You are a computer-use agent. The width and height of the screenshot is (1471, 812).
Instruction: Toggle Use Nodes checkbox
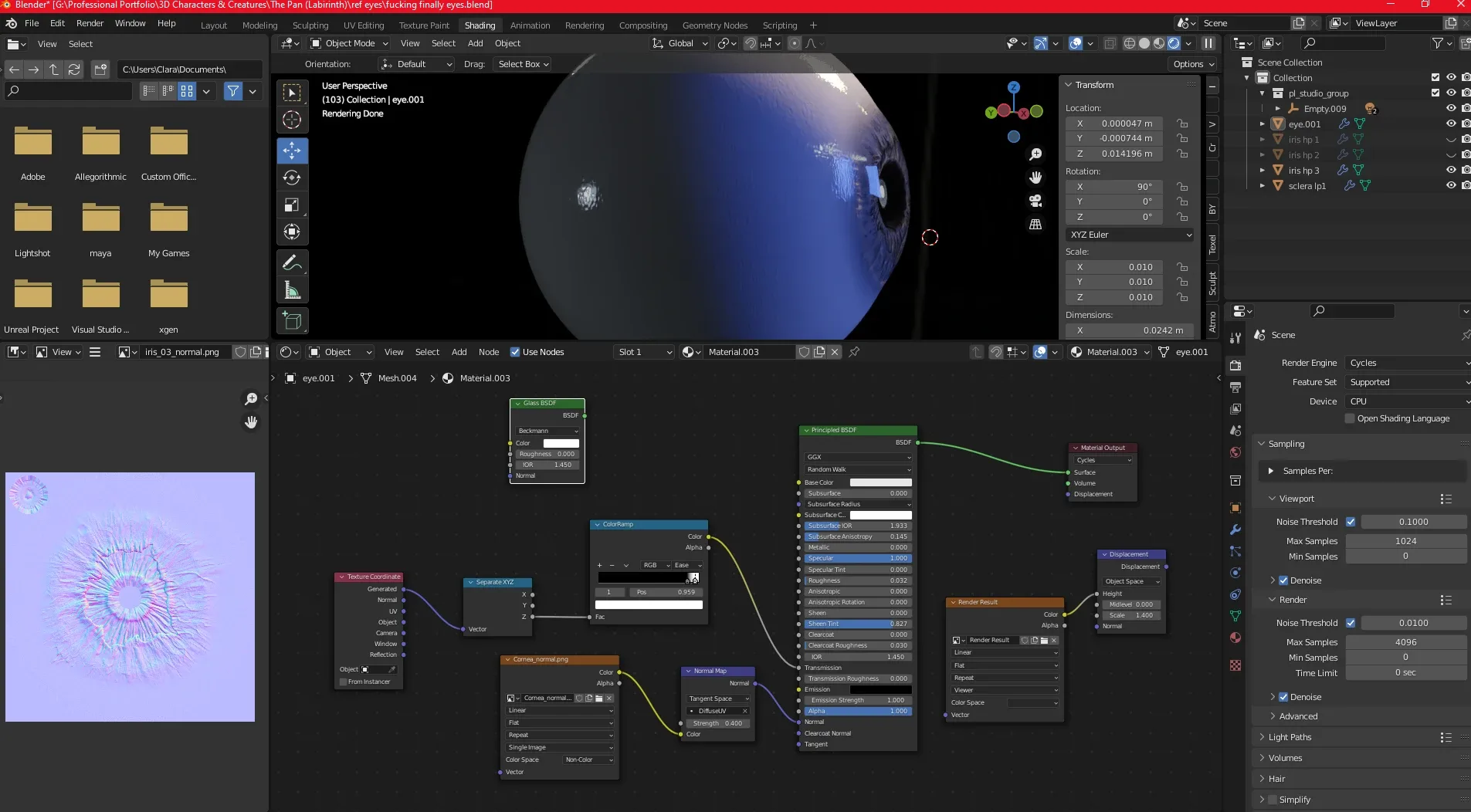[515, 352]
